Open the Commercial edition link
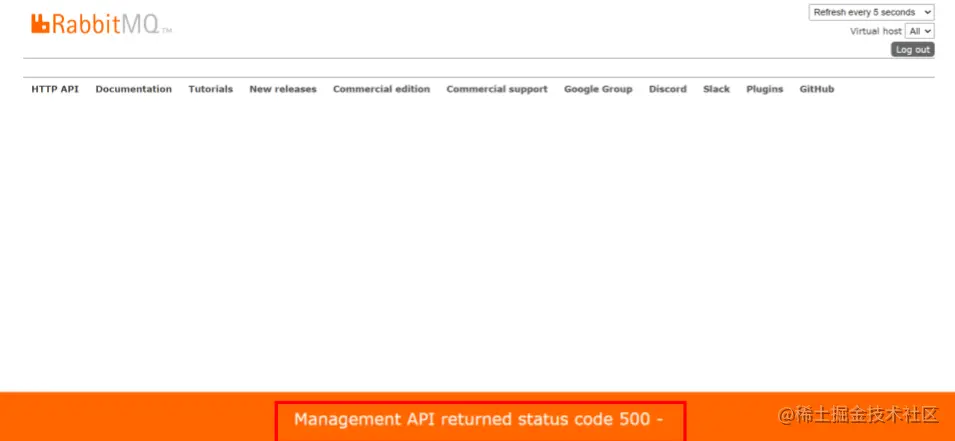 click(x=381, y=89)
